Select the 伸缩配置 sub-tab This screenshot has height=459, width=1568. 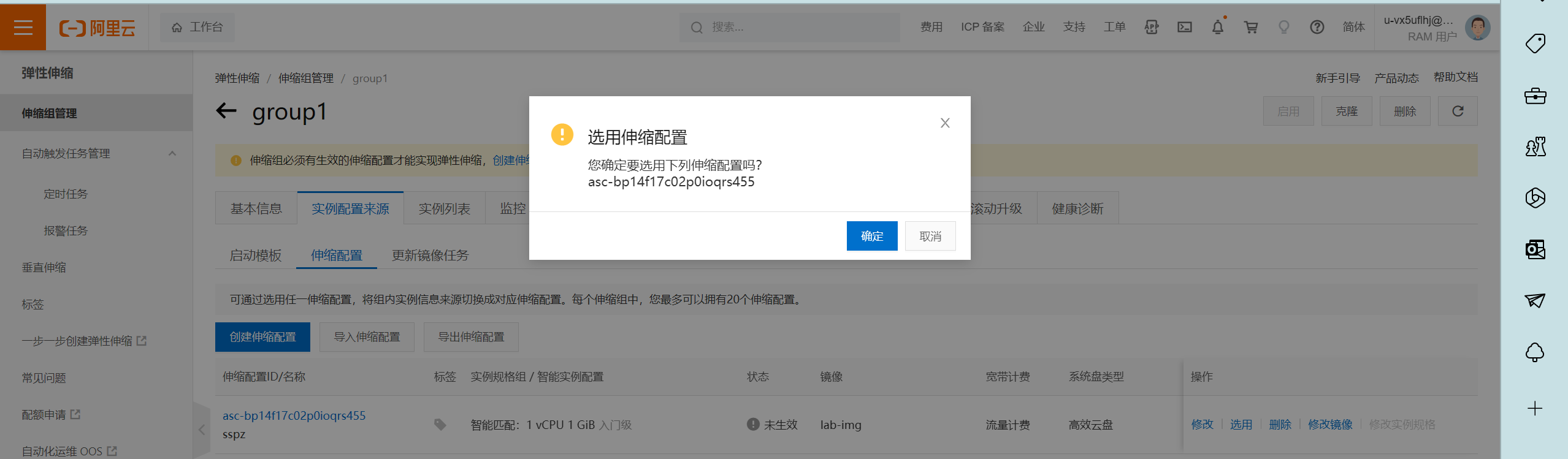[337, 255]
